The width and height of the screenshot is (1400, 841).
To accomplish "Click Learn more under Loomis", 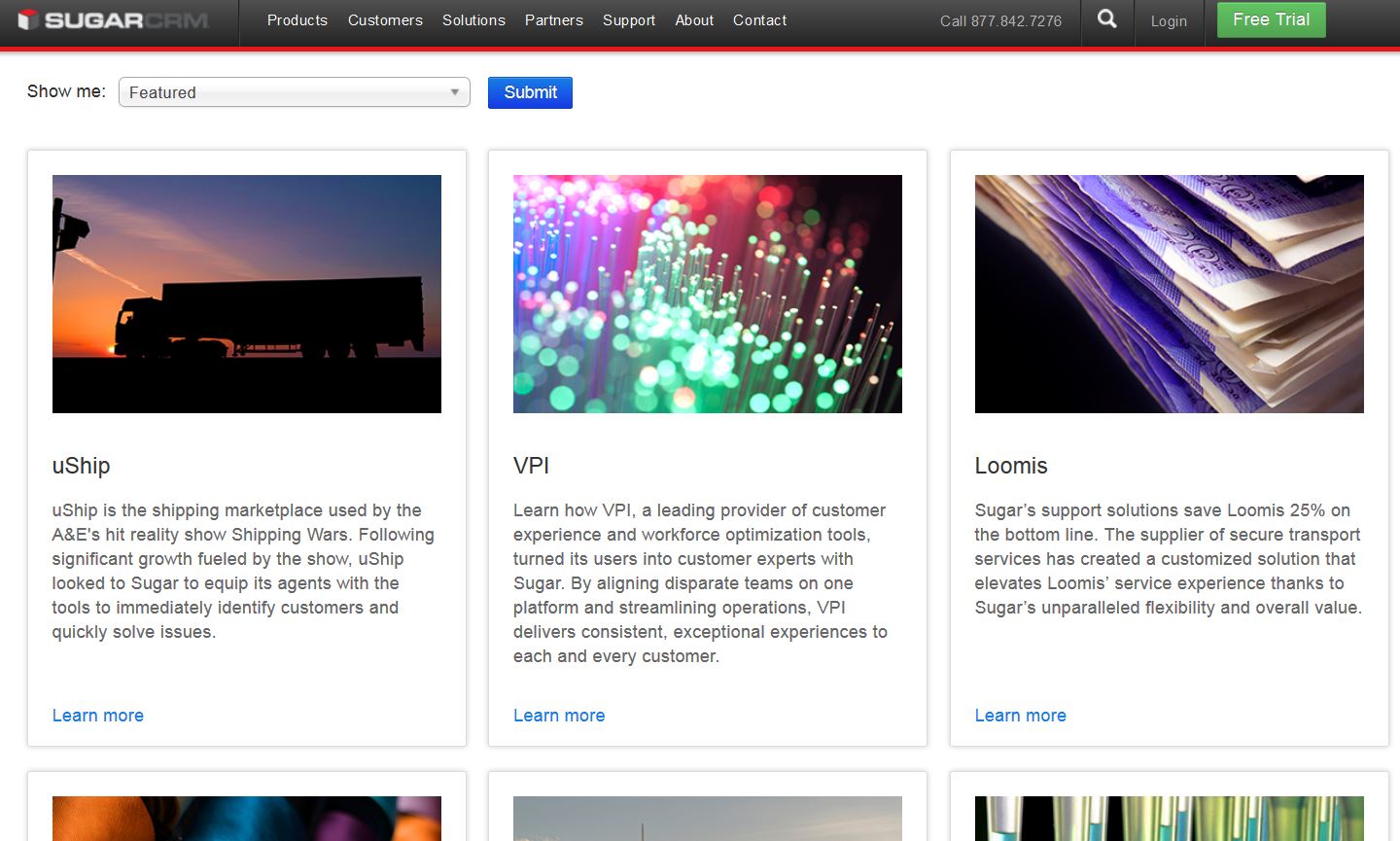I will [x=1021, y=716].
